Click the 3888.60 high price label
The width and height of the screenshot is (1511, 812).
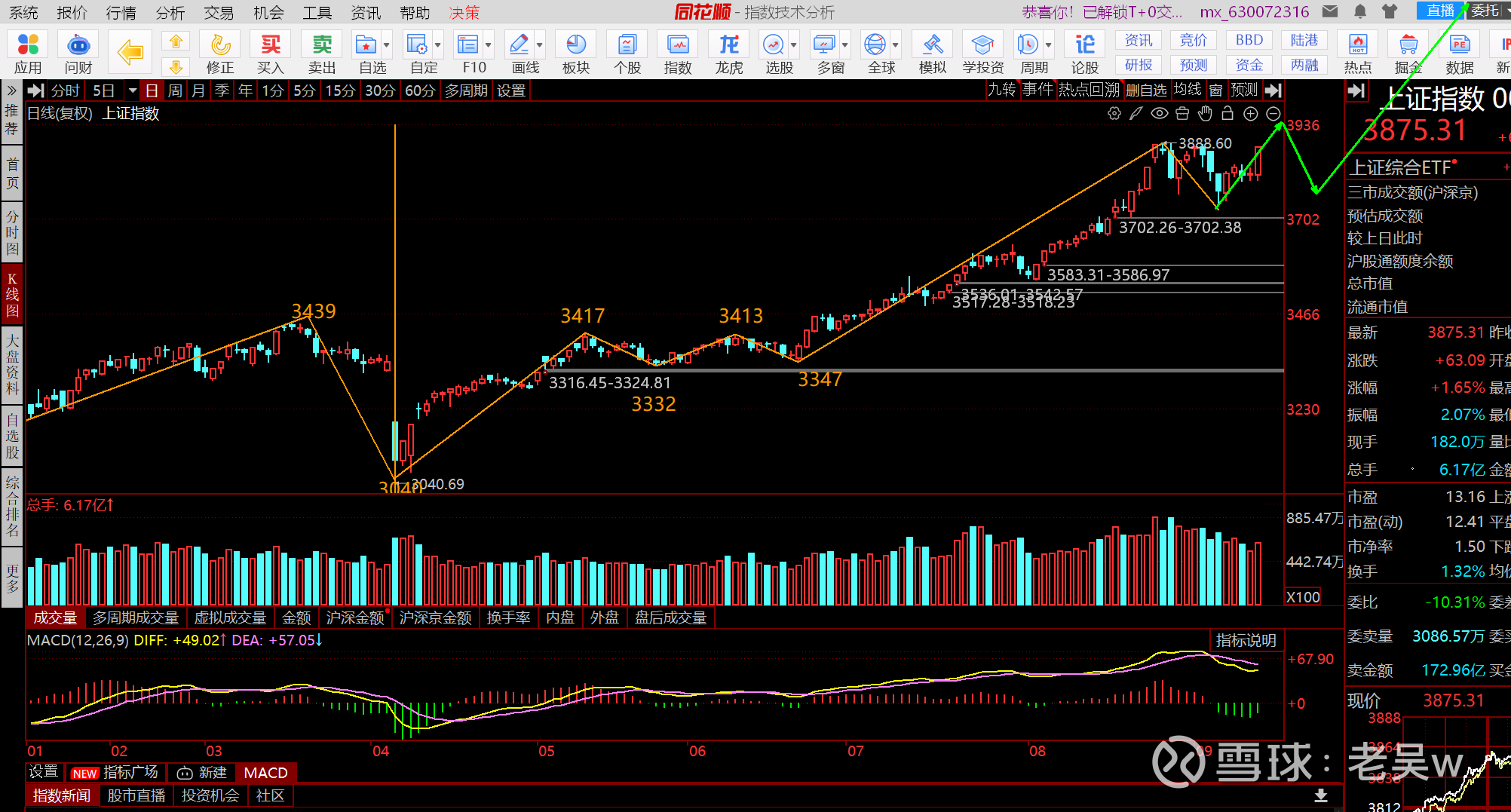click(x=1205, y=143)
